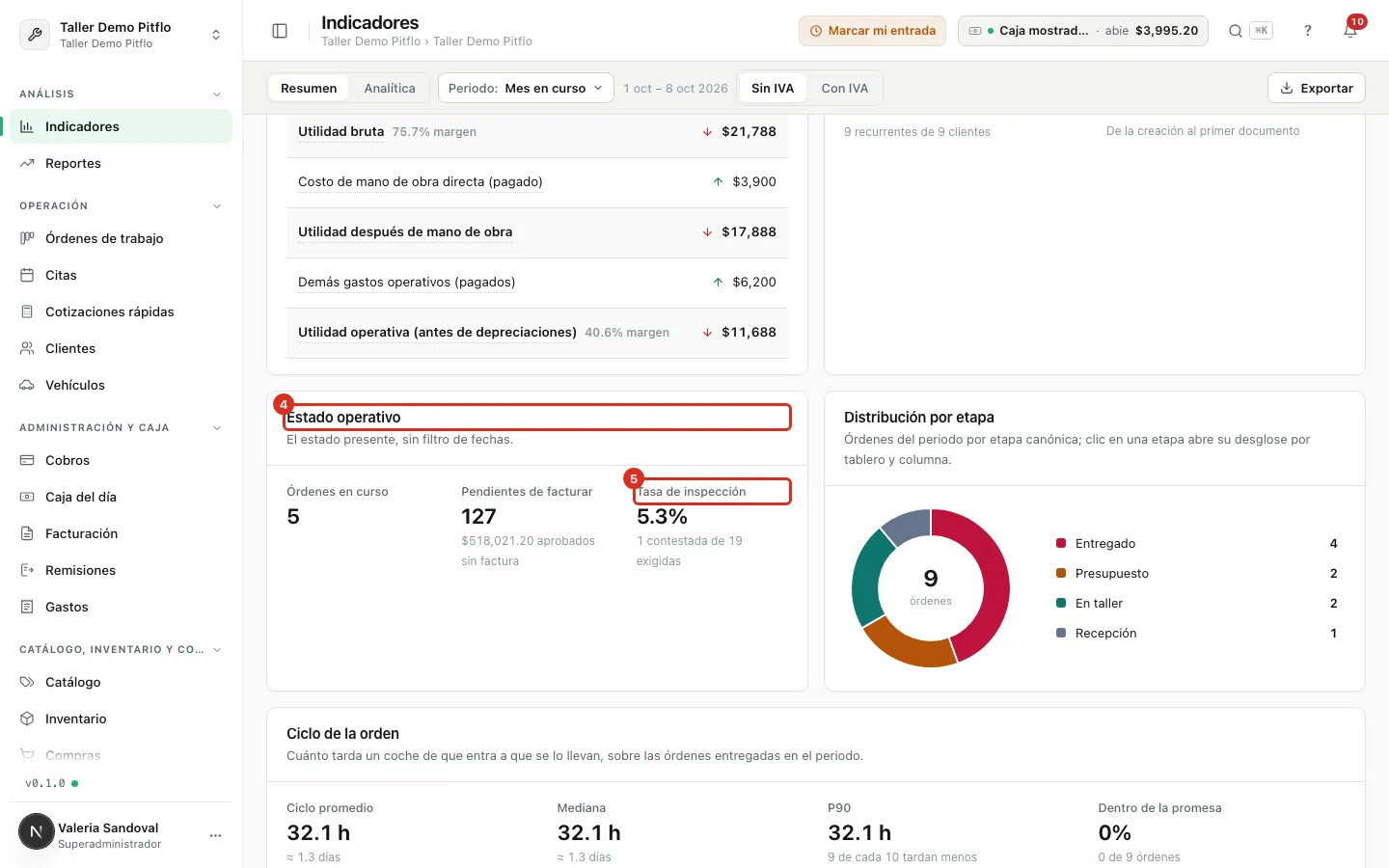1389x868 pixels.
Task: Select the Sin IVA option
Action: [773, 88]
